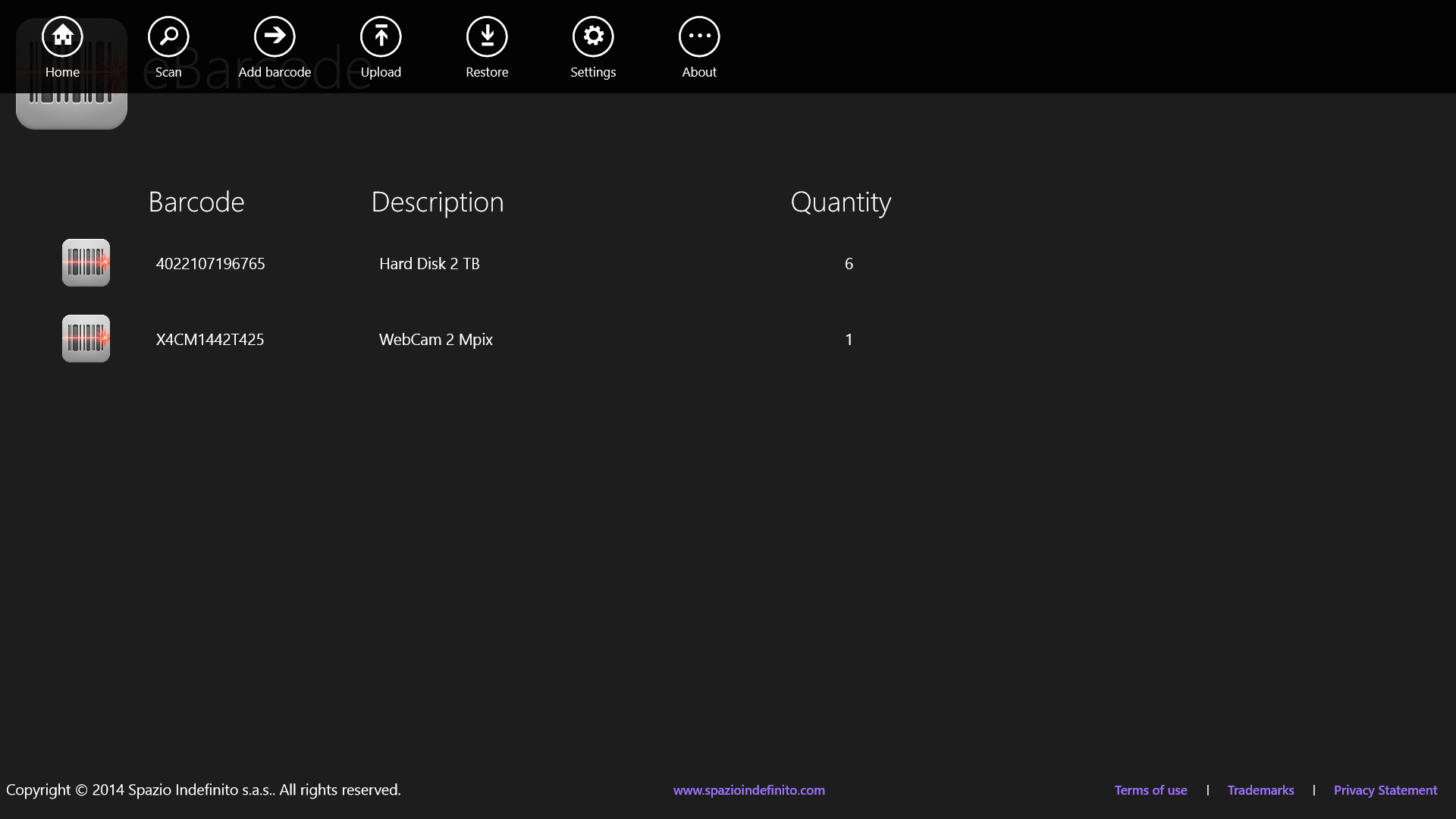Click the Quantity column header
The height and width of the screenshot is (819, 1456).
(x=840, y=202)
